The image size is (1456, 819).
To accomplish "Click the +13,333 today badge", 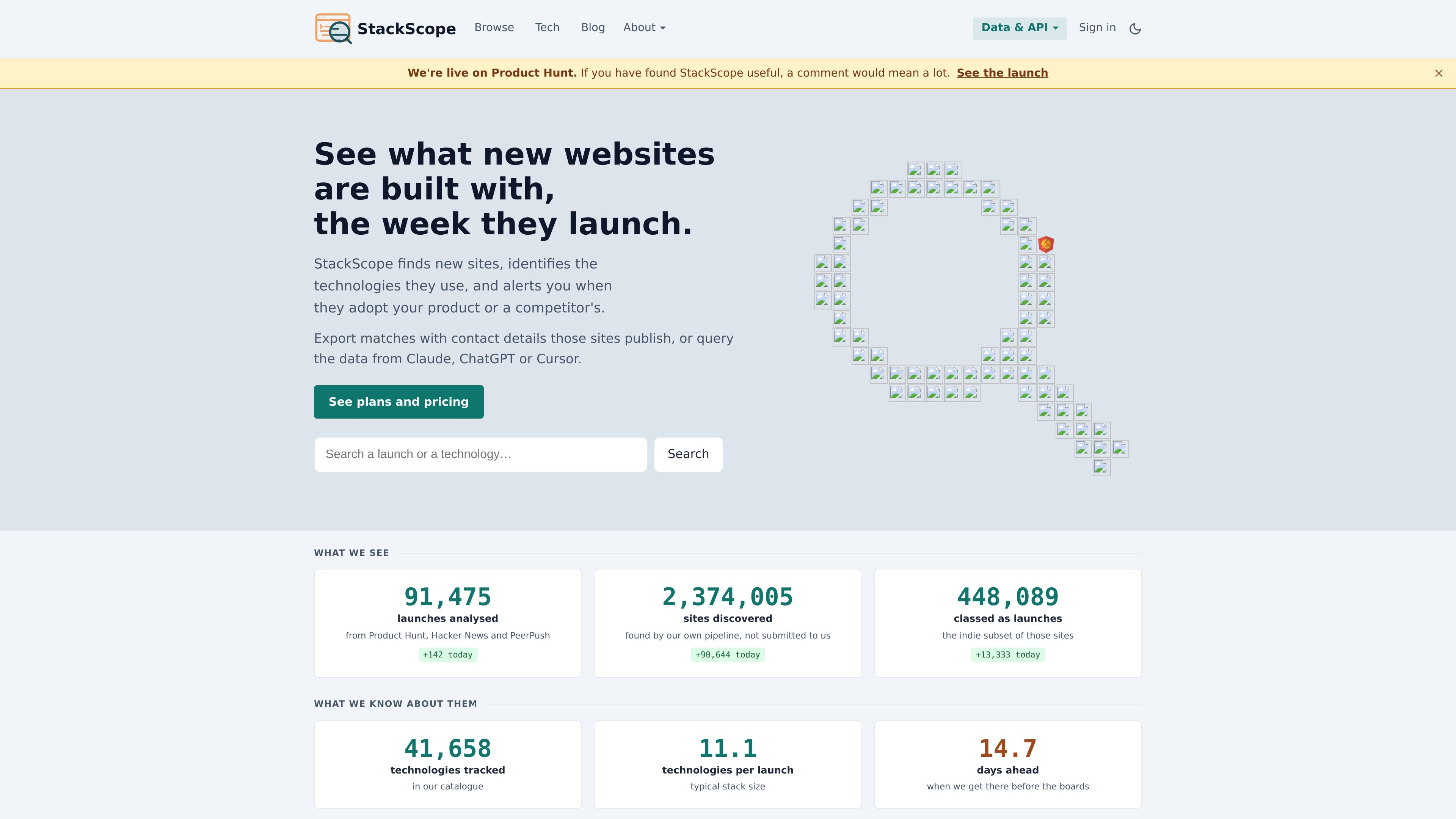I will point(1008,654).
